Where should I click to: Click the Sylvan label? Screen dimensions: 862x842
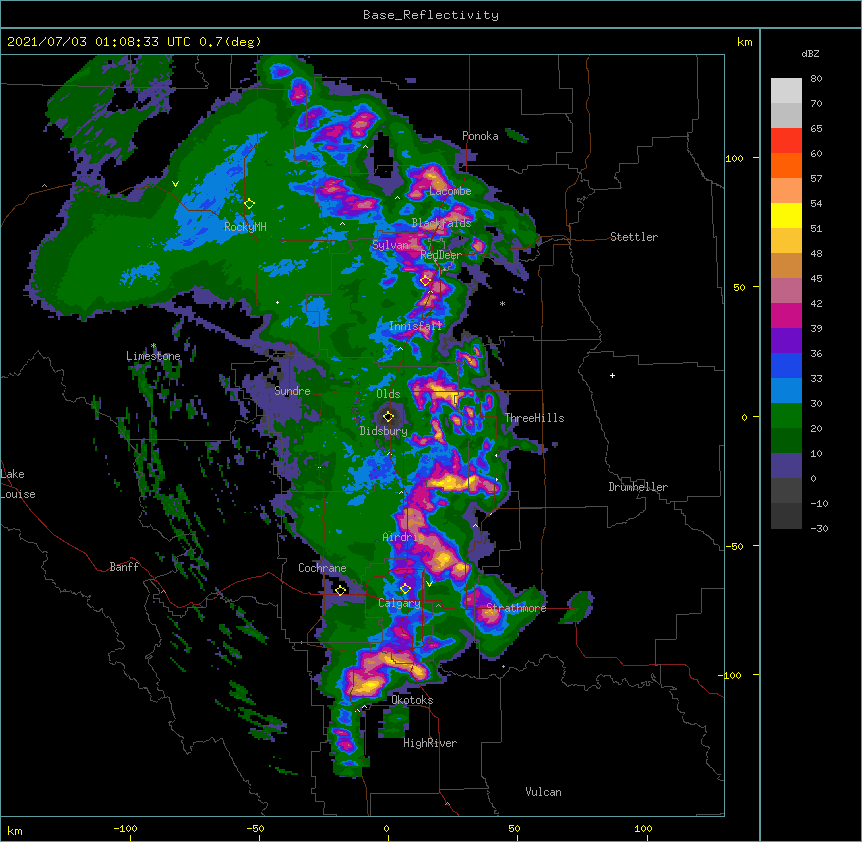(x=390, y=245)
